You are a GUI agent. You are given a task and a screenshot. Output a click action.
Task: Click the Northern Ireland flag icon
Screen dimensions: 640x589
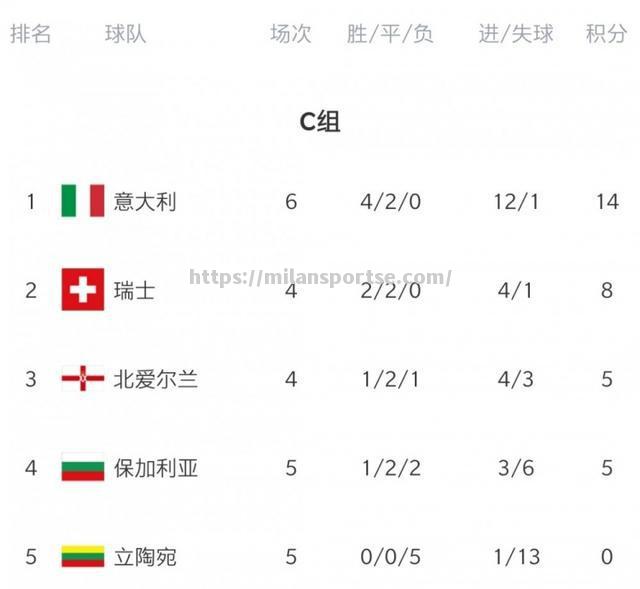click(x=83, y=378)
